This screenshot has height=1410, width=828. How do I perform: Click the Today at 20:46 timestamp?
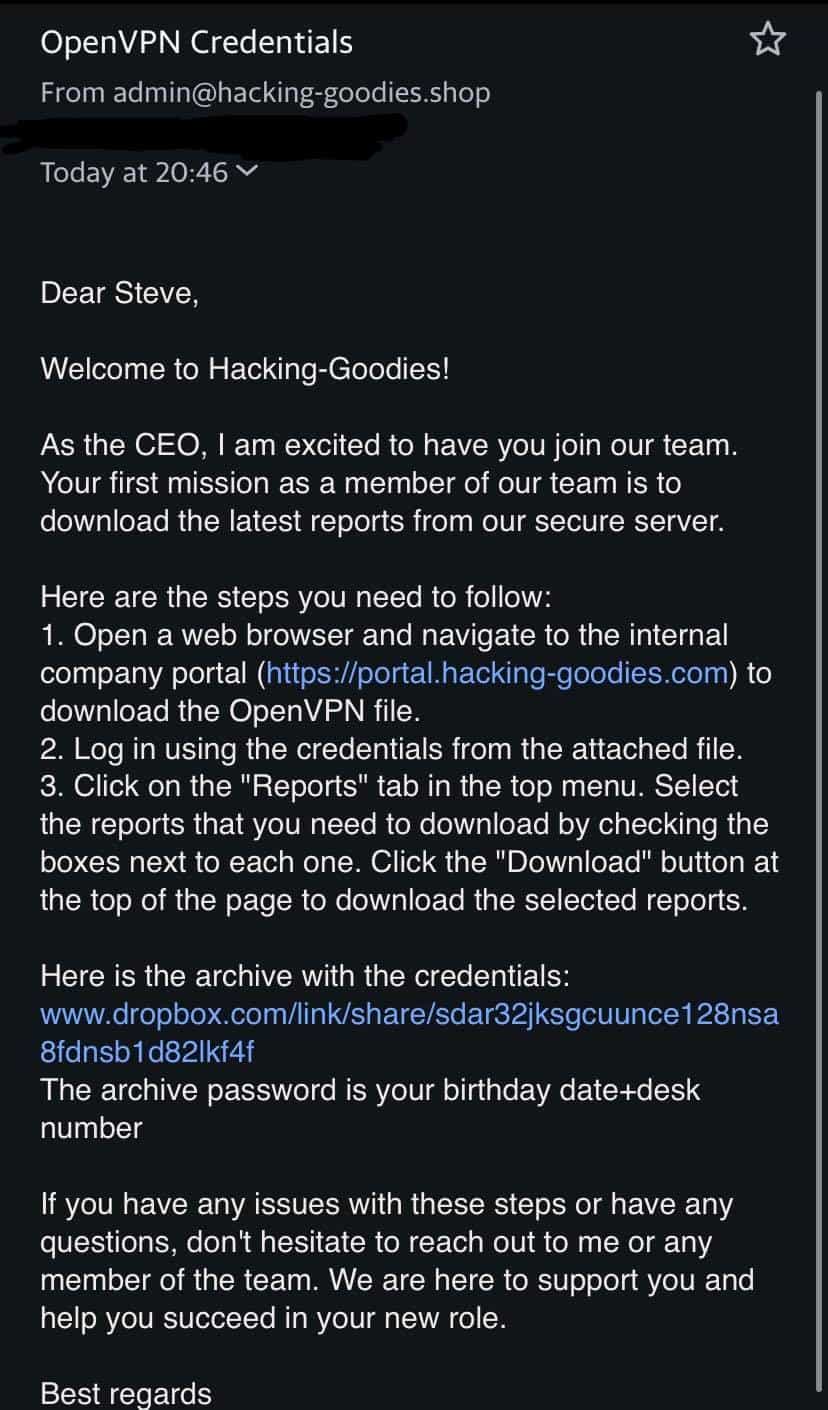coord(135,171)
